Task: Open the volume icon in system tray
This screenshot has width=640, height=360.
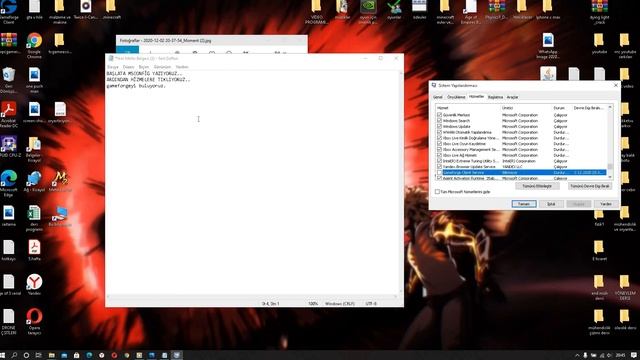Action: coord(609,355)
